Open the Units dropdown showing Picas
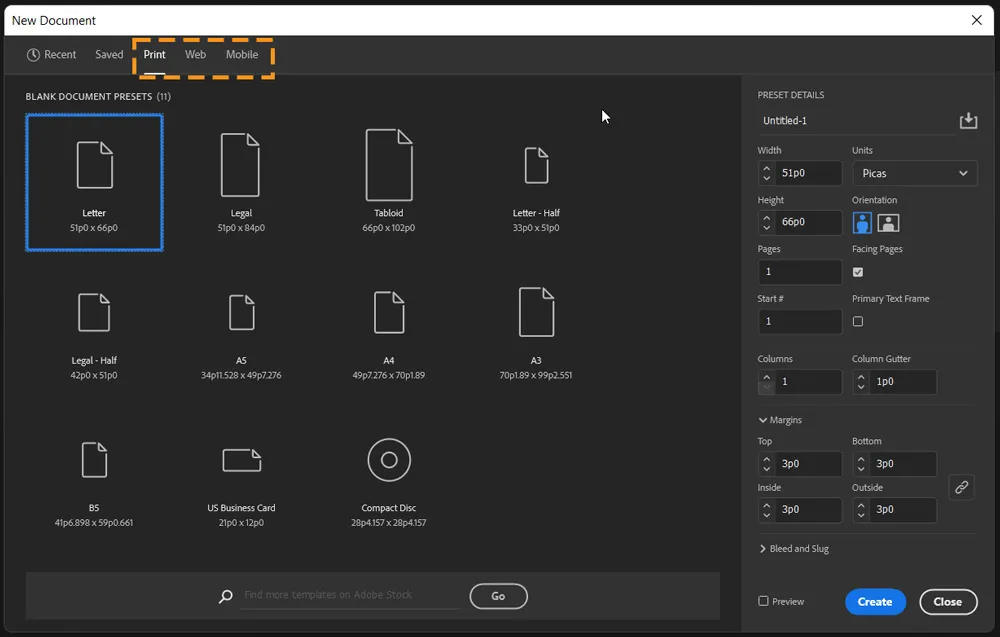 coord(913,173)
